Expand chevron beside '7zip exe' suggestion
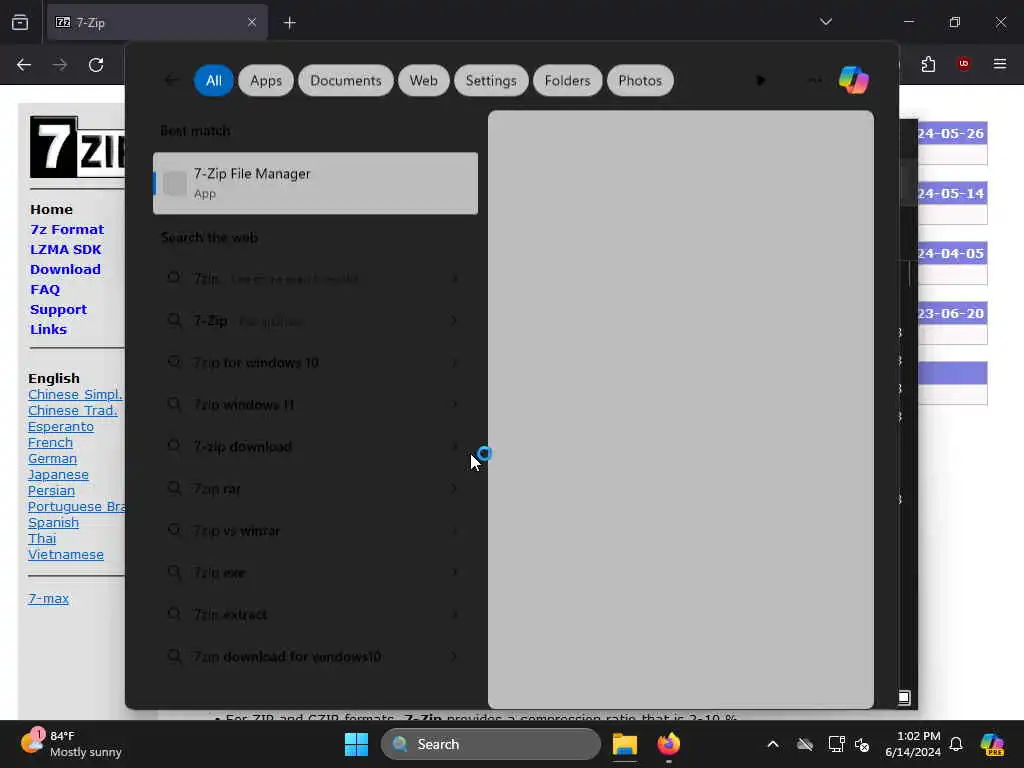Viewport: 1024px width, 768px height. [455, 572]
